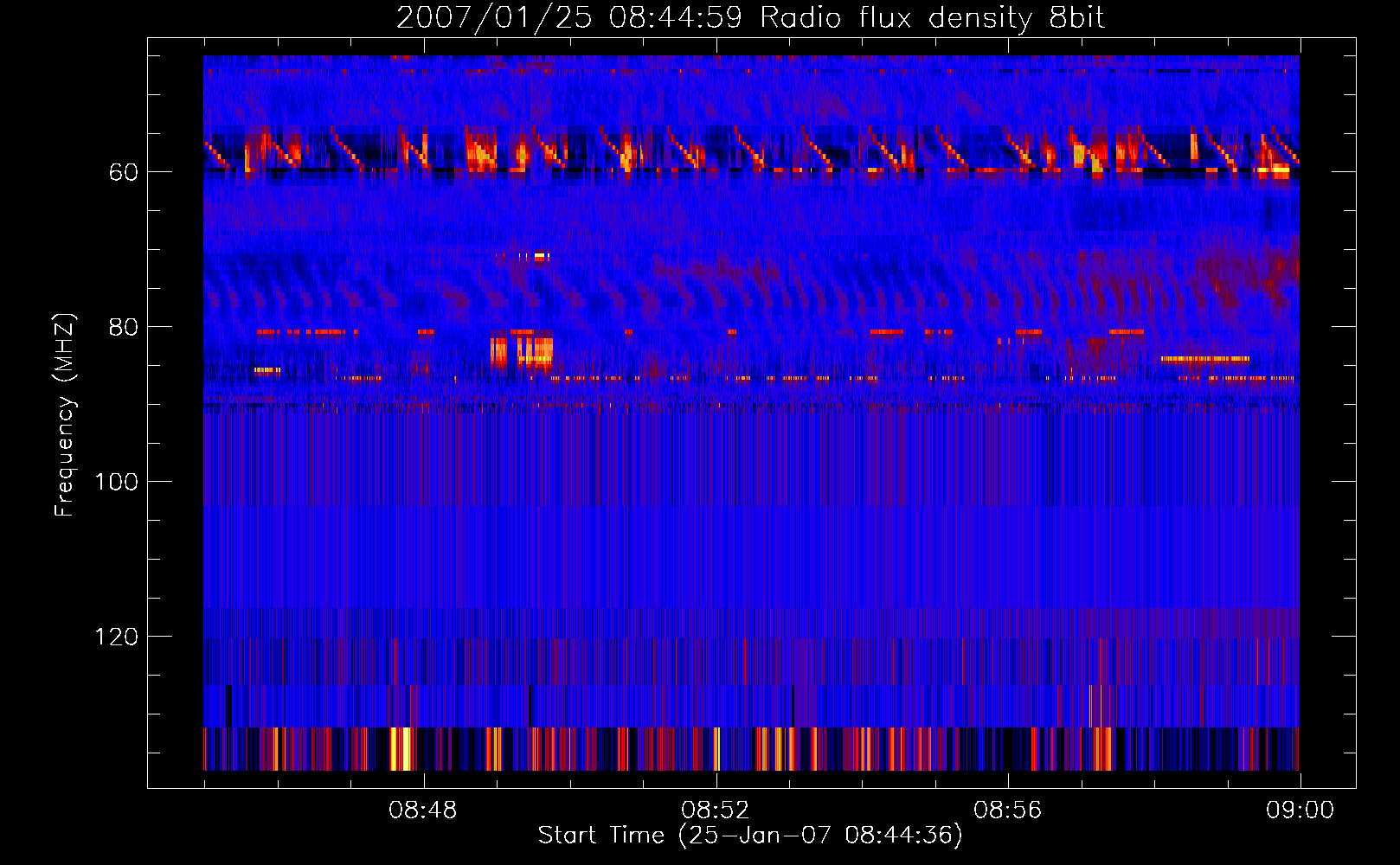Click the 09:00 time tick label
The height and width of the screenshot is (865, 1400).
(1300, 811)
